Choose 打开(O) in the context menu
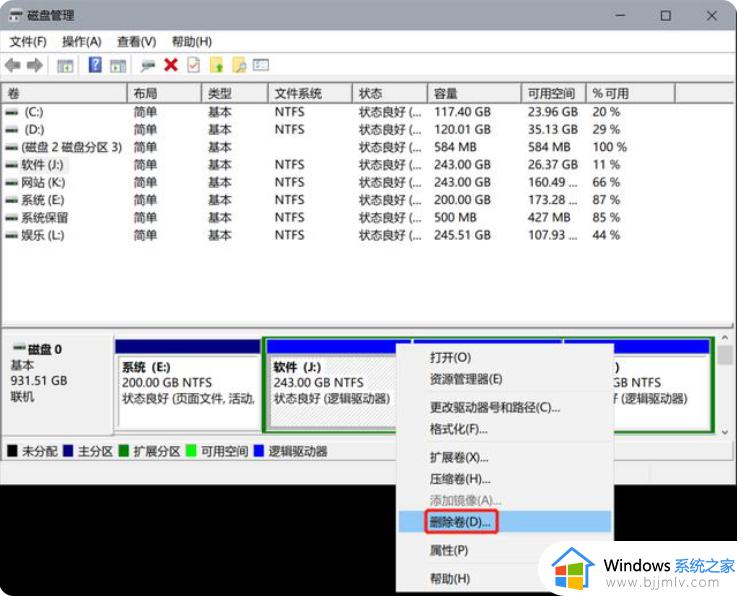The image size is (740, 596). [505, 357]
